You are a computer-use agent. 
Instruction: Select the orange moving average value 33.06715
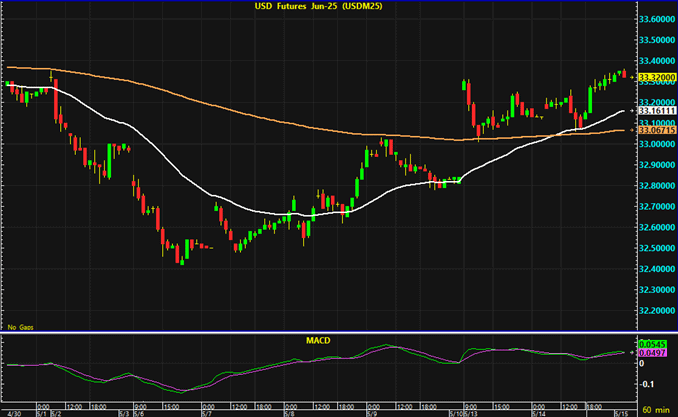[656, 130]
